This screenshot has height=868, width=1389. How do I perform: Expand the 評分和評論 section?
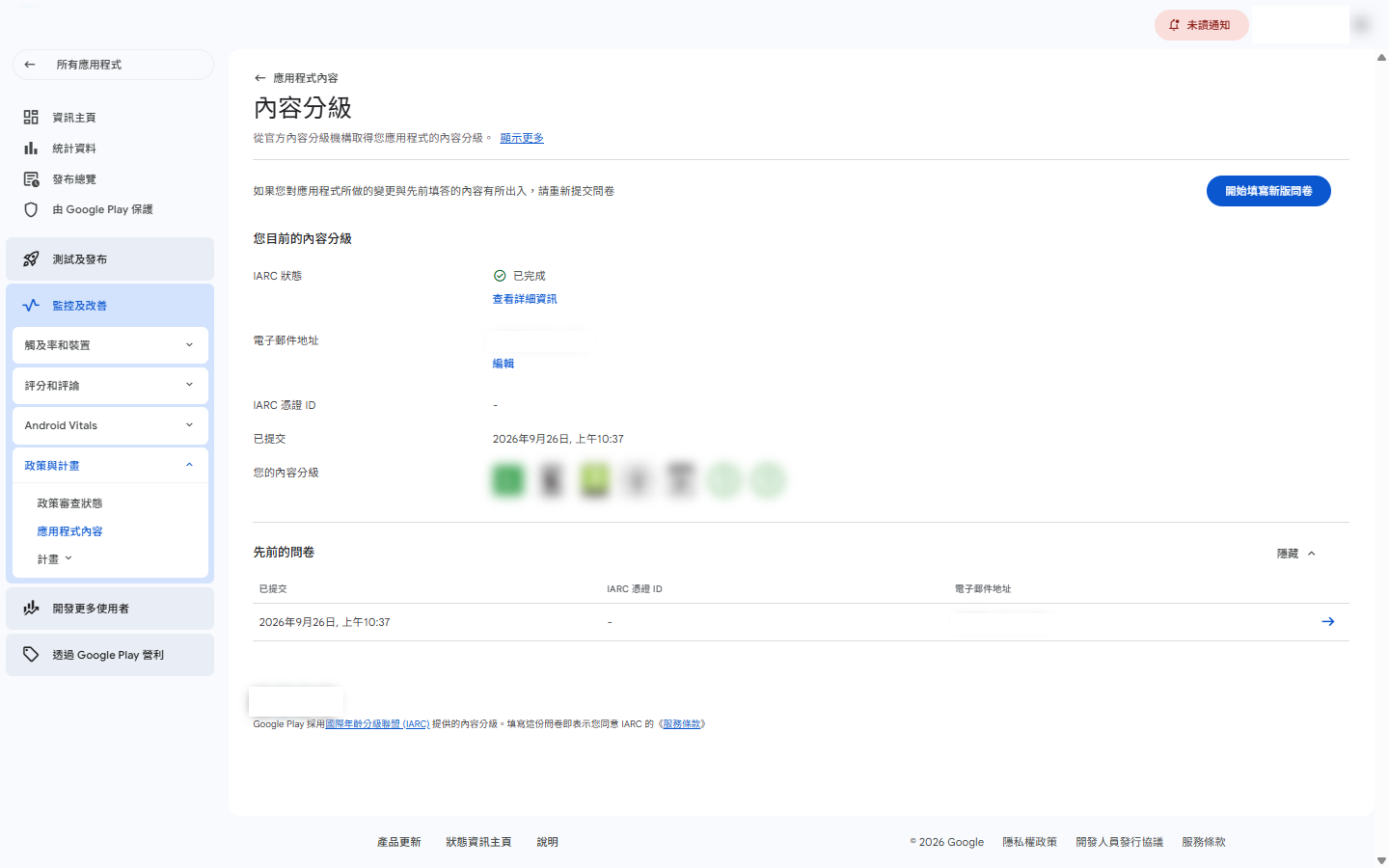click(x=110, y=386)
